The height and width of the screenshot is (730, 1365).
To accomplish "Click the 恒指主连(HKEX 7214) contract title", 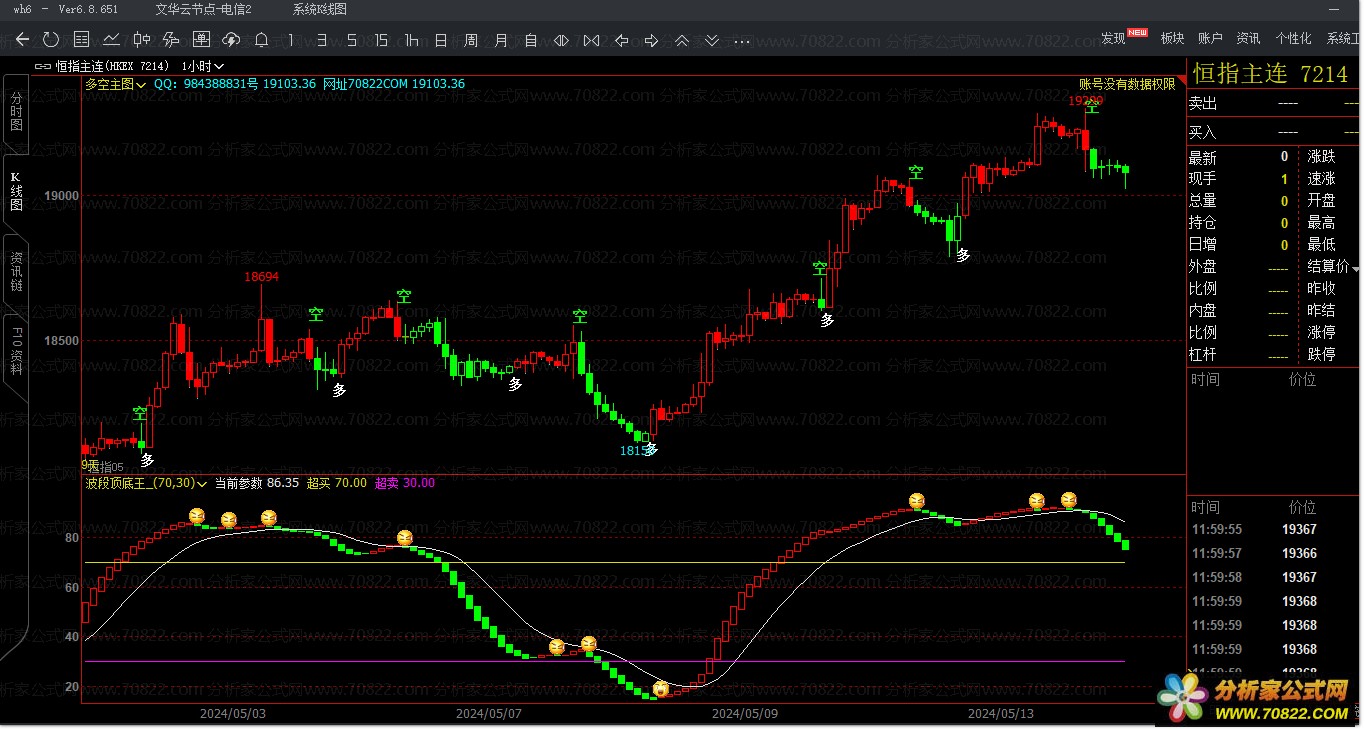I will click(114, 66).
